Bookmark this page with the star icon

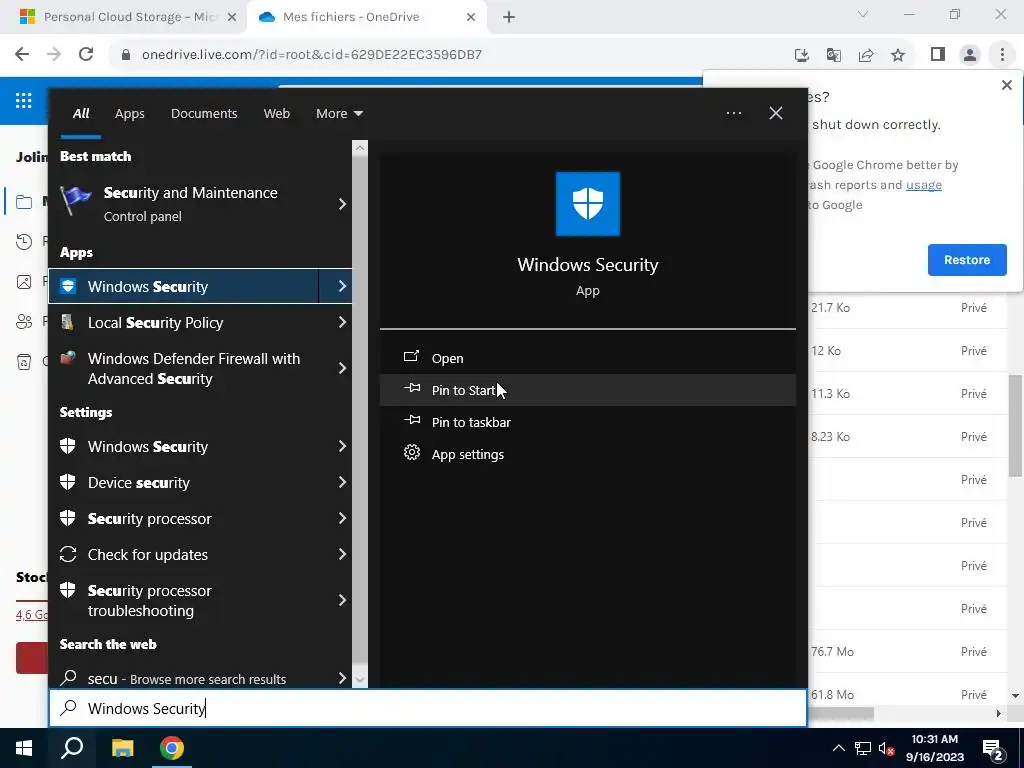898,55
